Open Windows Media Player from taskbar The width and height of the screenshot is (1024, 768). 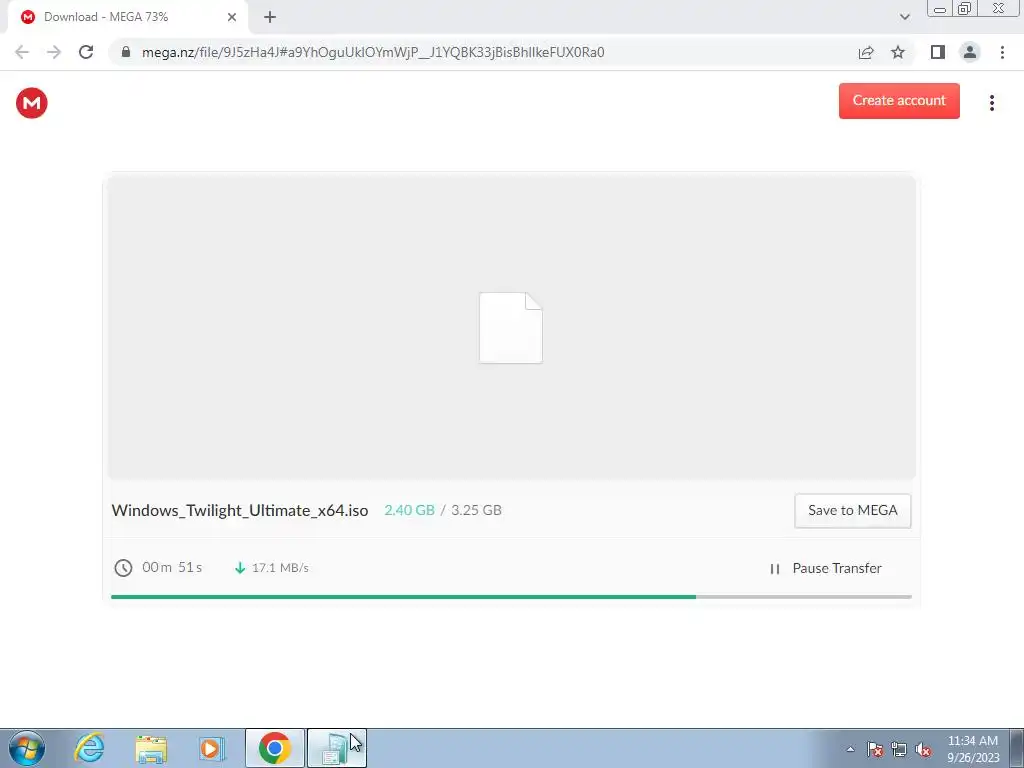(x=212, y=748)
